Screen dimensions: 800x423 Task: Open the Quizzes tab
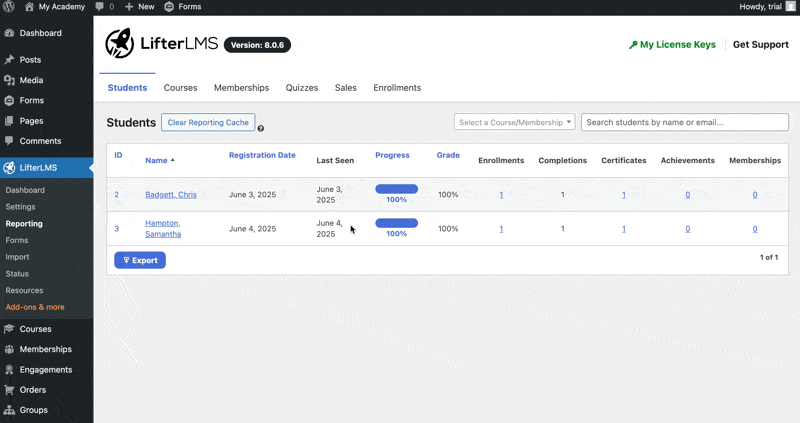pyautogui.click(x=302, y=88)
